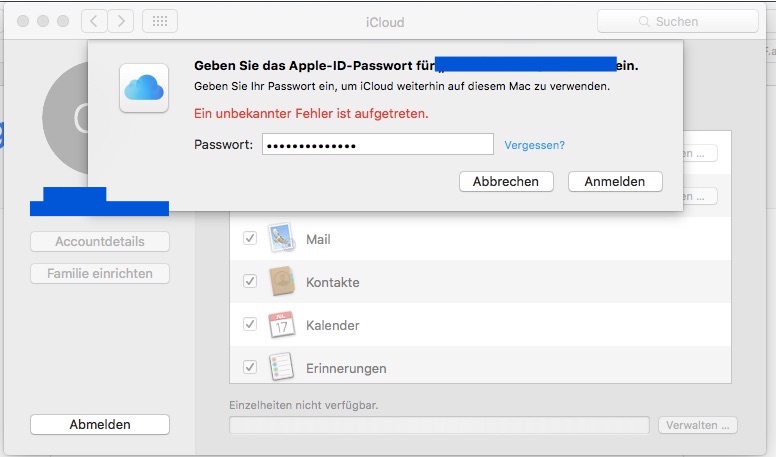Toggle the Mail checkbox

coord(250,239)
